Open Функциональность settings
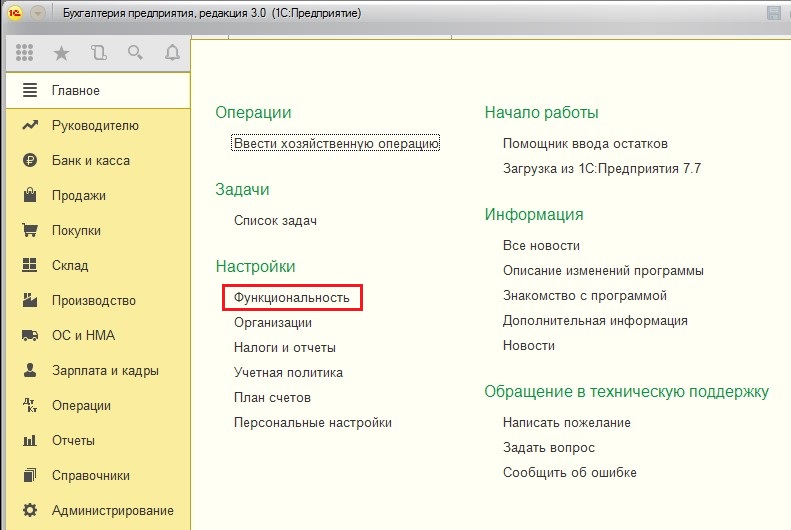The image size is (791, 530). coord(292,298)
